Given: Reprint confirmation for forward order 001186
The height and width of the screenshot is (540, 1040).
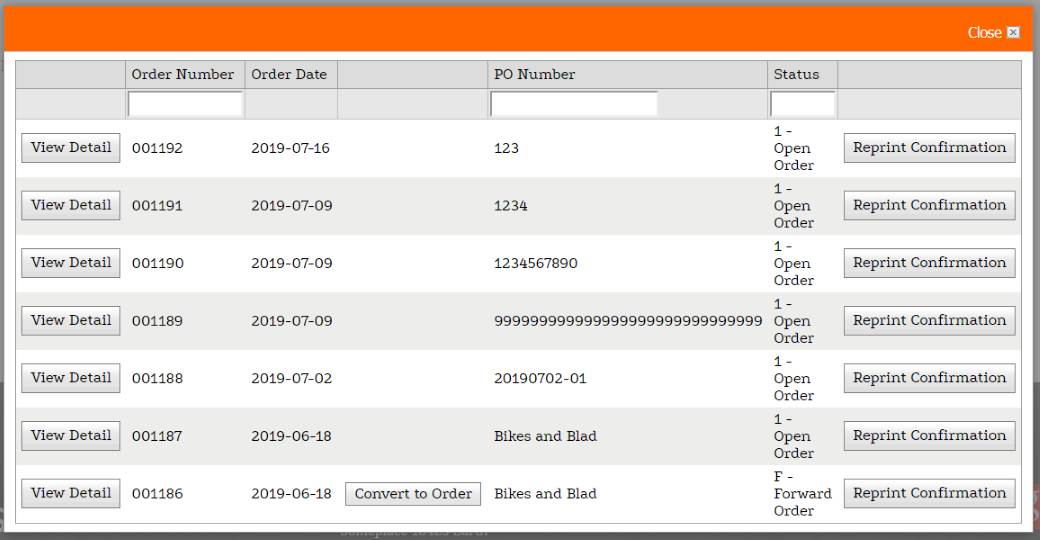Looking at the screenshot, I should pos(929,493).
